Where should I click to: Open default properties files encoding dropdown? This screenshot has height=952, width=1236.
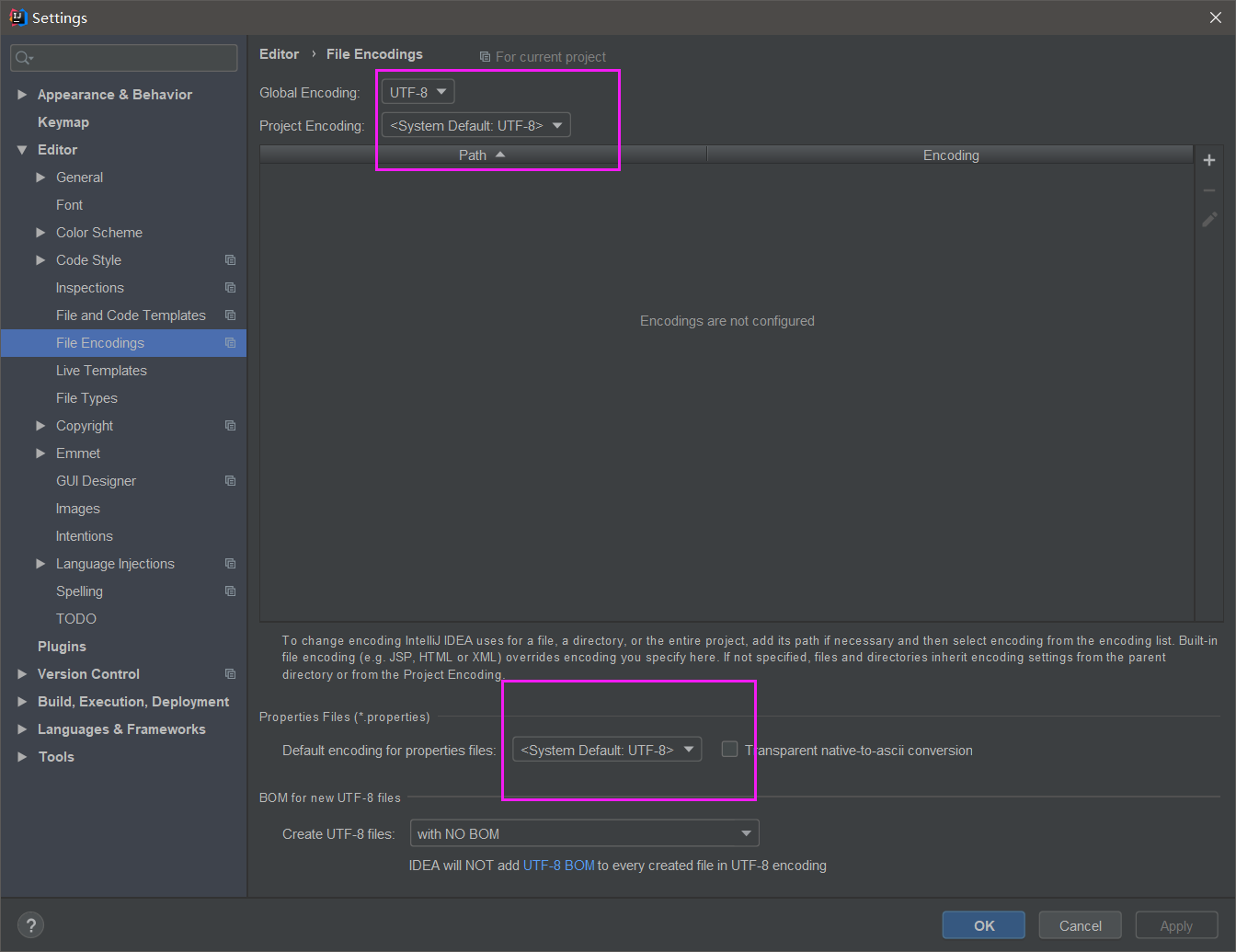[607, 750]
